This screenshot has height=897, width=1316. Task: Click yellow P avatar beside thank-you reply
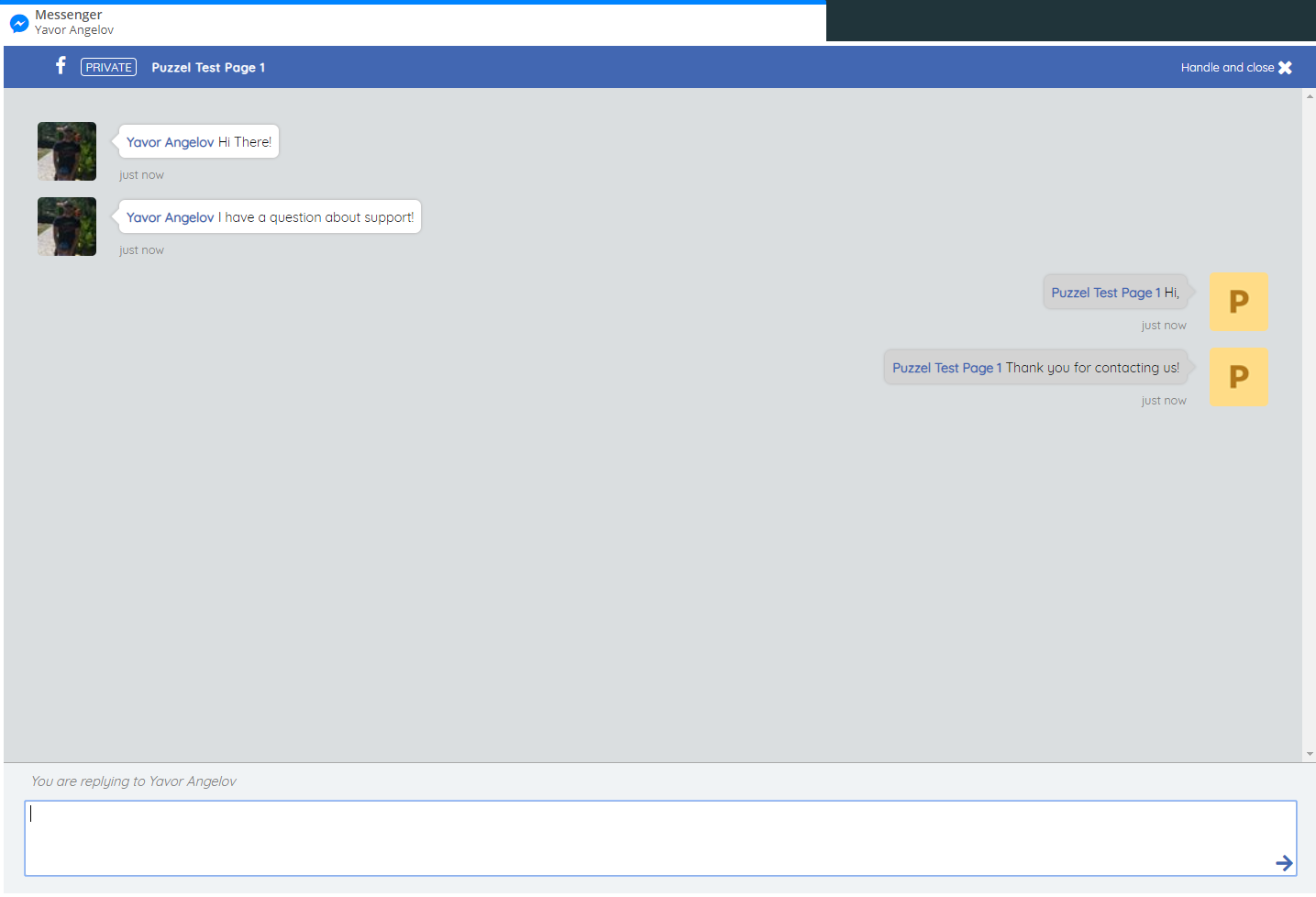click(1239, 377)
